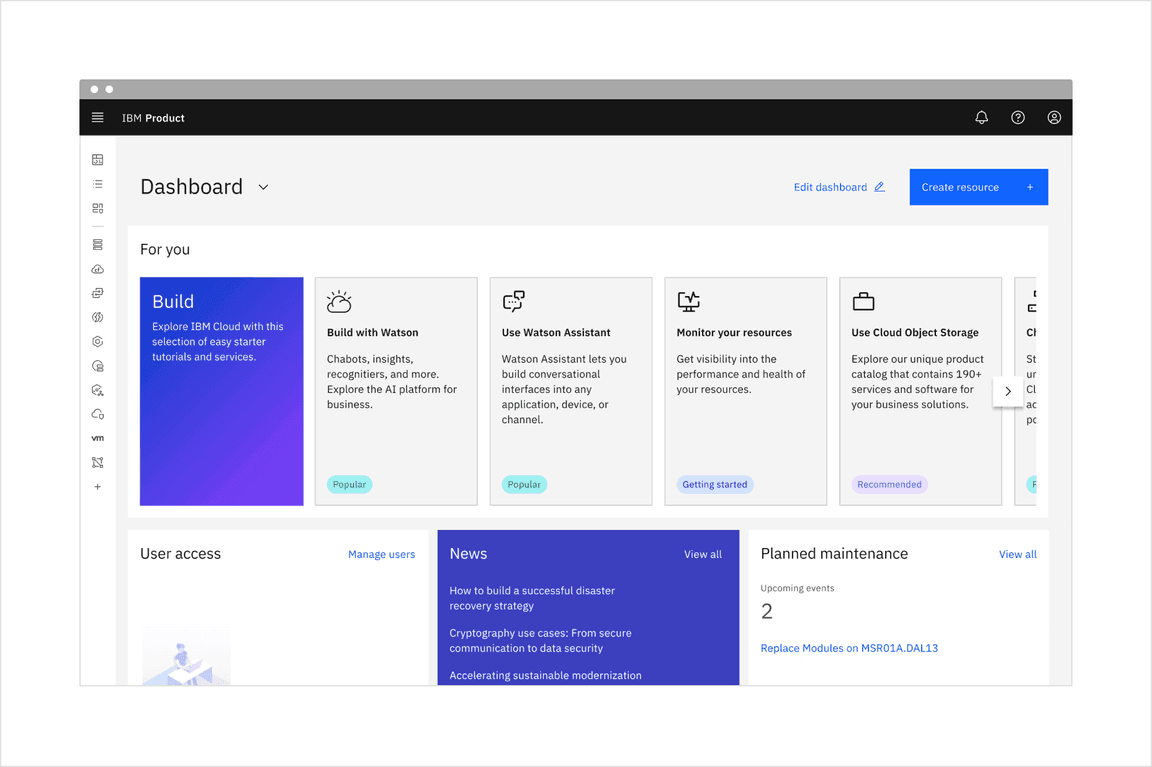Open the VM sidebar icon

click(97, 438)
